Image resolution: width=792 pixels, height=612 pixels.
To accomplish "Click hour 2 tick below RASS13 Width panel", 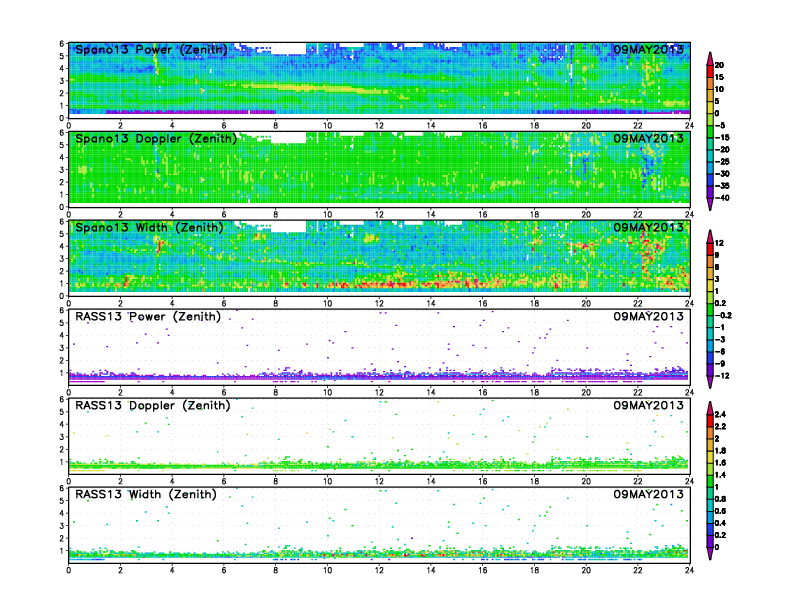I will tap(120, 570).
